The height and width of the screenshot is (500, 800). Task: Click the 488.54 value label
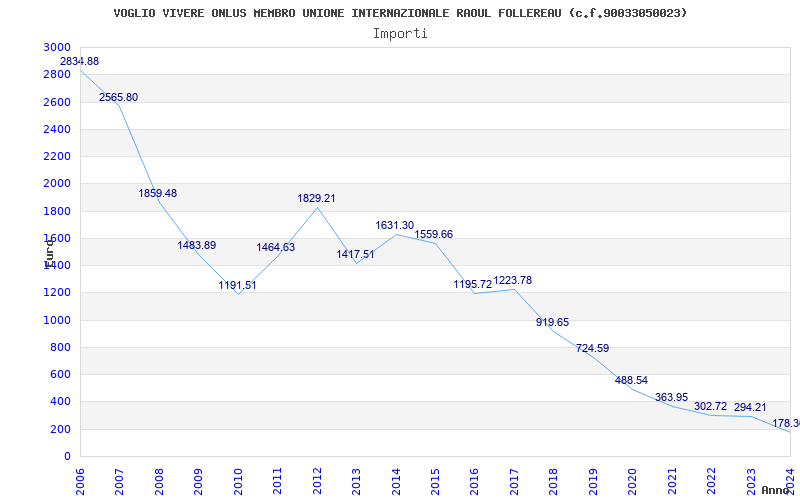[x=631, y=381]
